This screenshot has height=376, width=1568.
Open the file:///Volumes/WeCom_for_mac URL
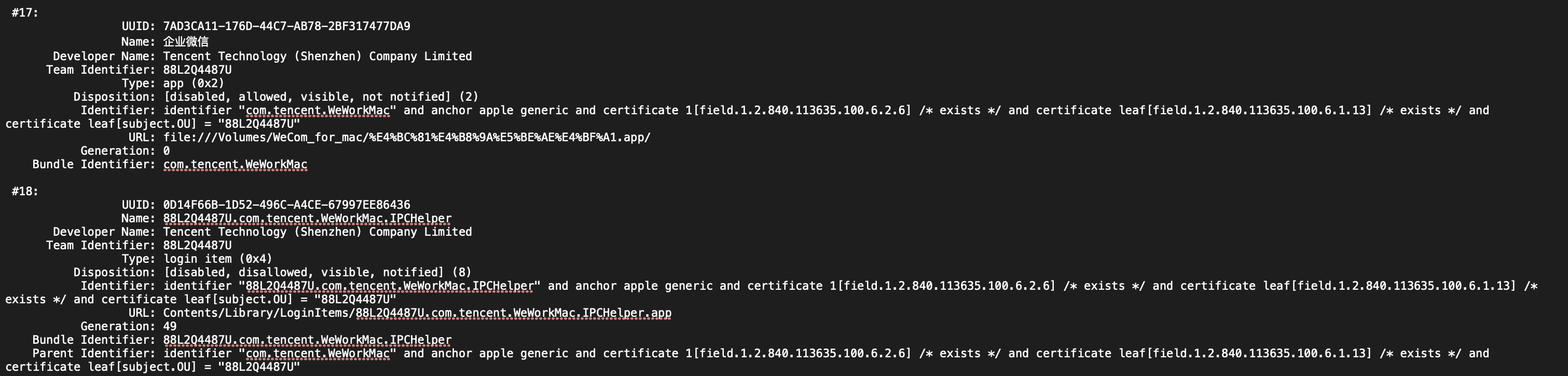406,137
